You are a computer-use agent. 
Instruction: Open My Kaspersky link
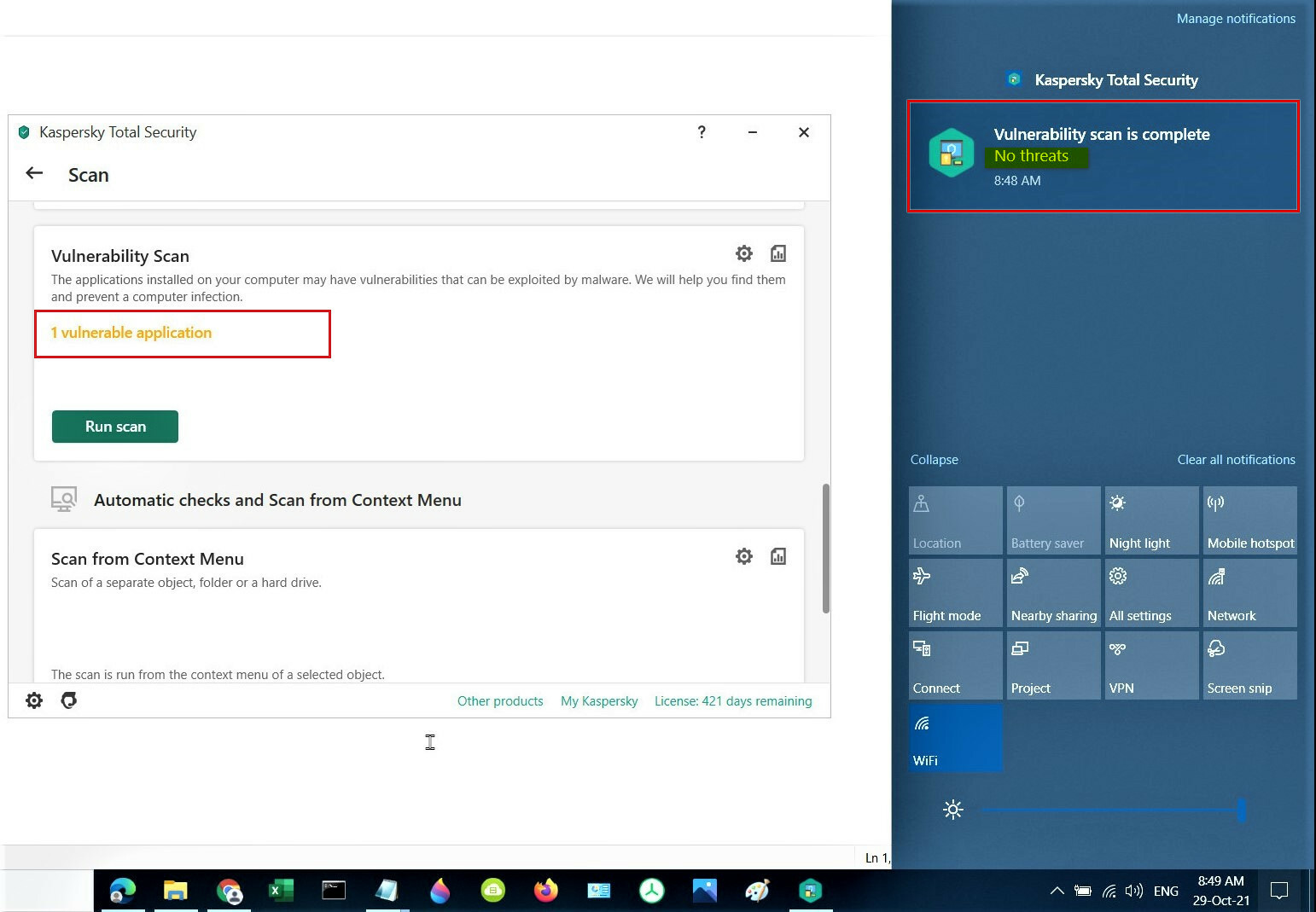pos(599,701)
